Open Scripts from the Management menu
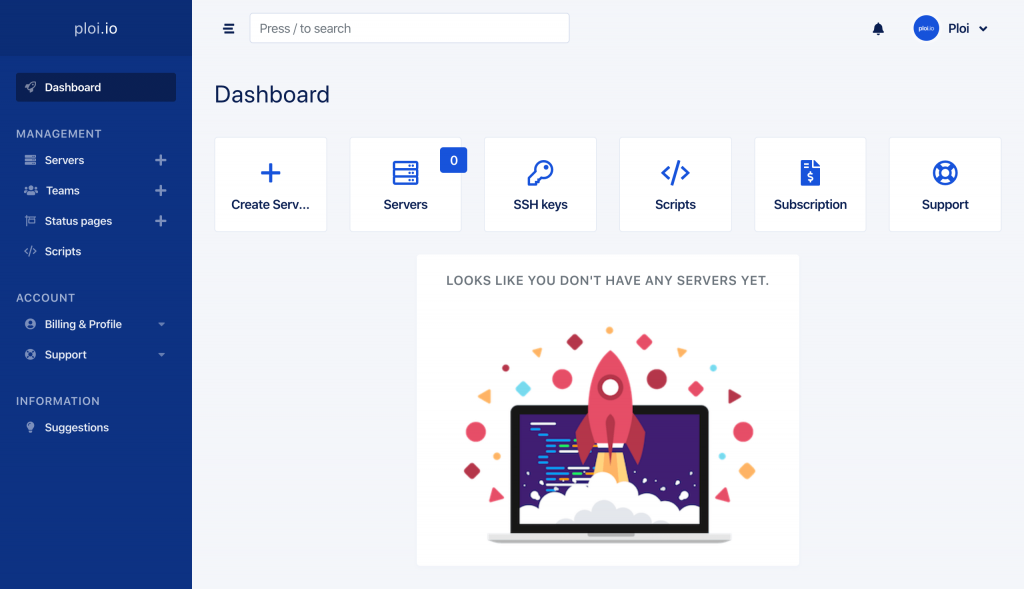The image size is (1024, 589). click(64, 251)
